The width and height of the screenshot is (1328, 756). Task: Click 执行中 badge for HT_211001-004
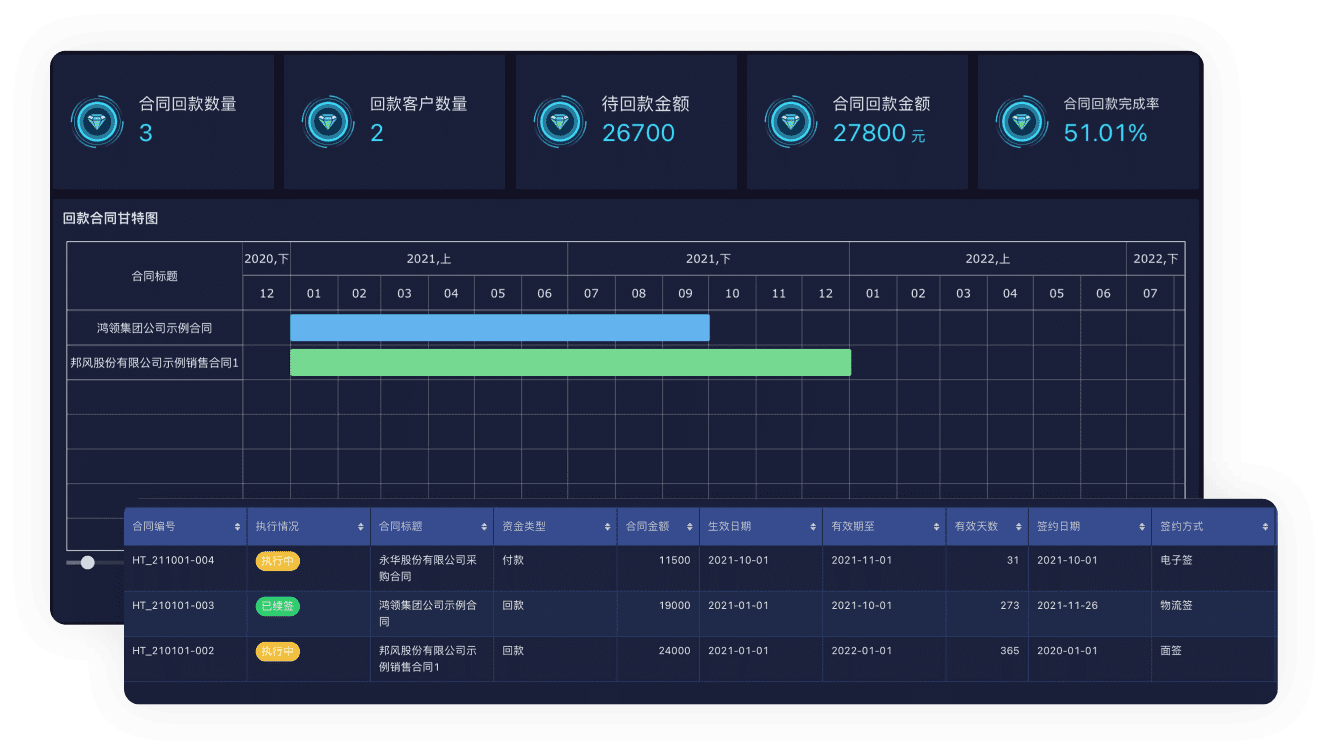[x=277, y=561]
